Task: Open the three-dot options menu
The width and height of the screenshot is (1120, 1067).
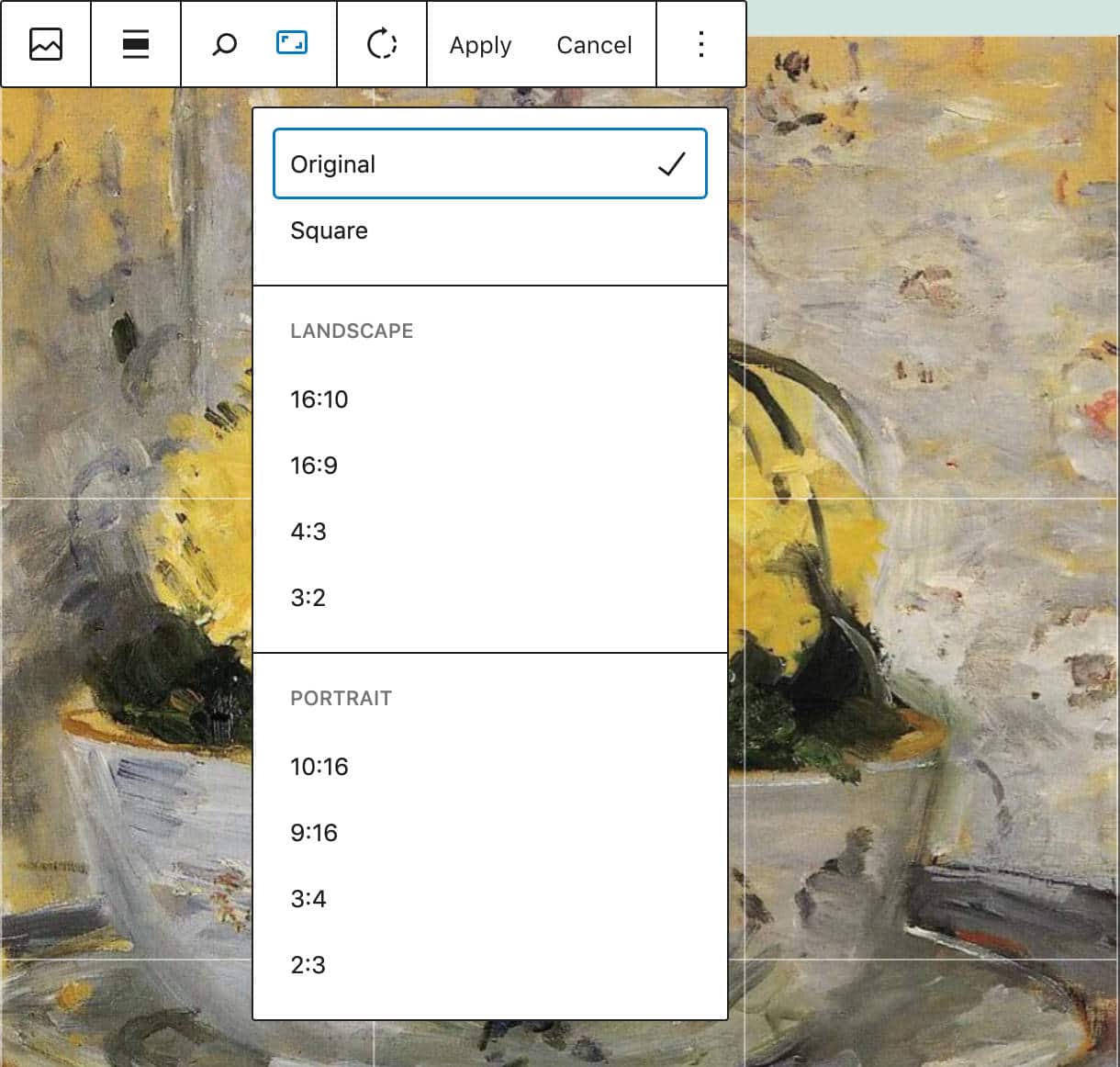Action: click(701, 44)
